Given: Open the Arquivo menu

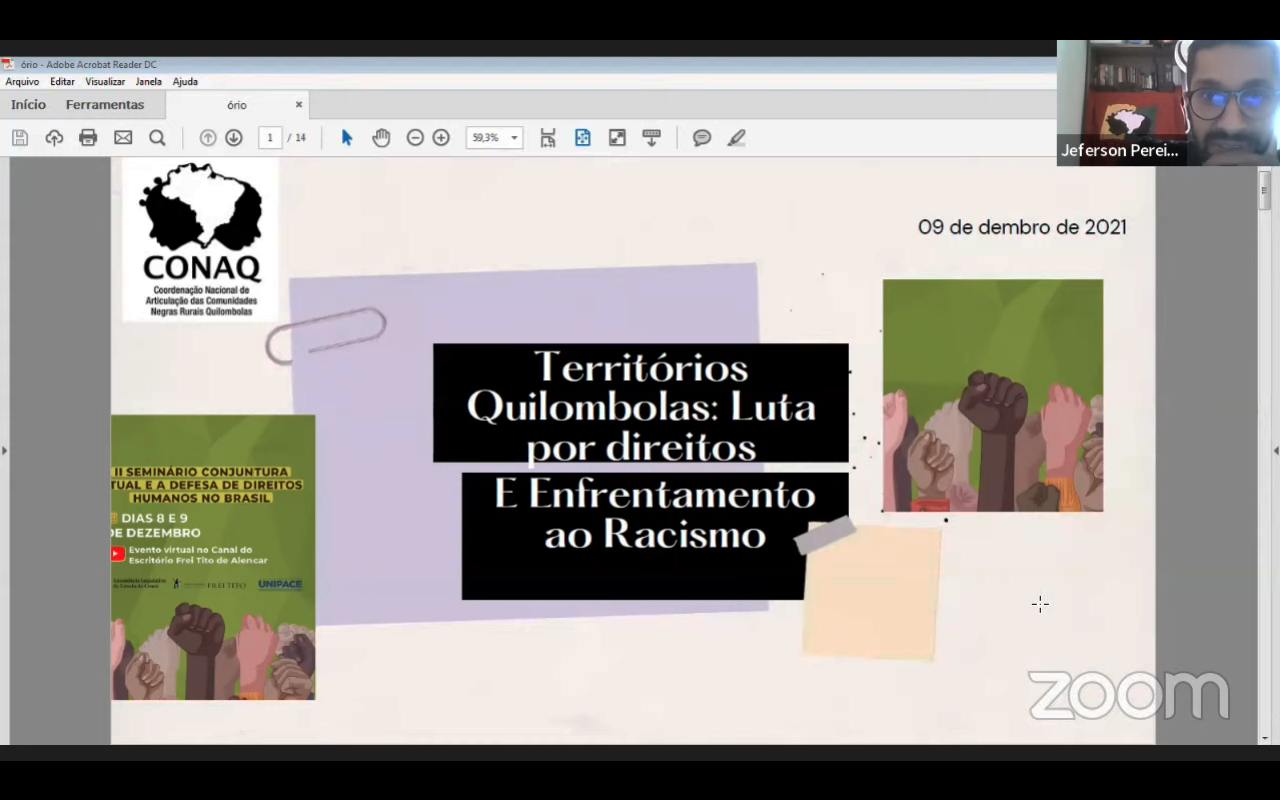Looking at the screenshot, I should [x=22, y=82].
